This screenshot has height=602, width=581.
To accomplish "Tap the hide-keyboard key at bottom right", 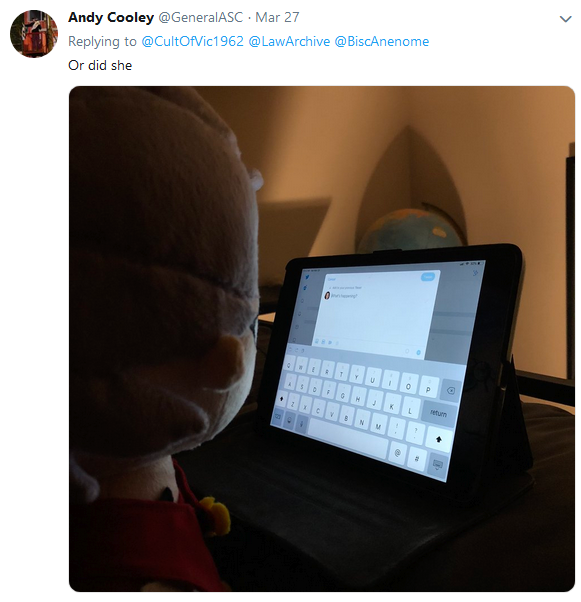I will (x=437, y=465).
